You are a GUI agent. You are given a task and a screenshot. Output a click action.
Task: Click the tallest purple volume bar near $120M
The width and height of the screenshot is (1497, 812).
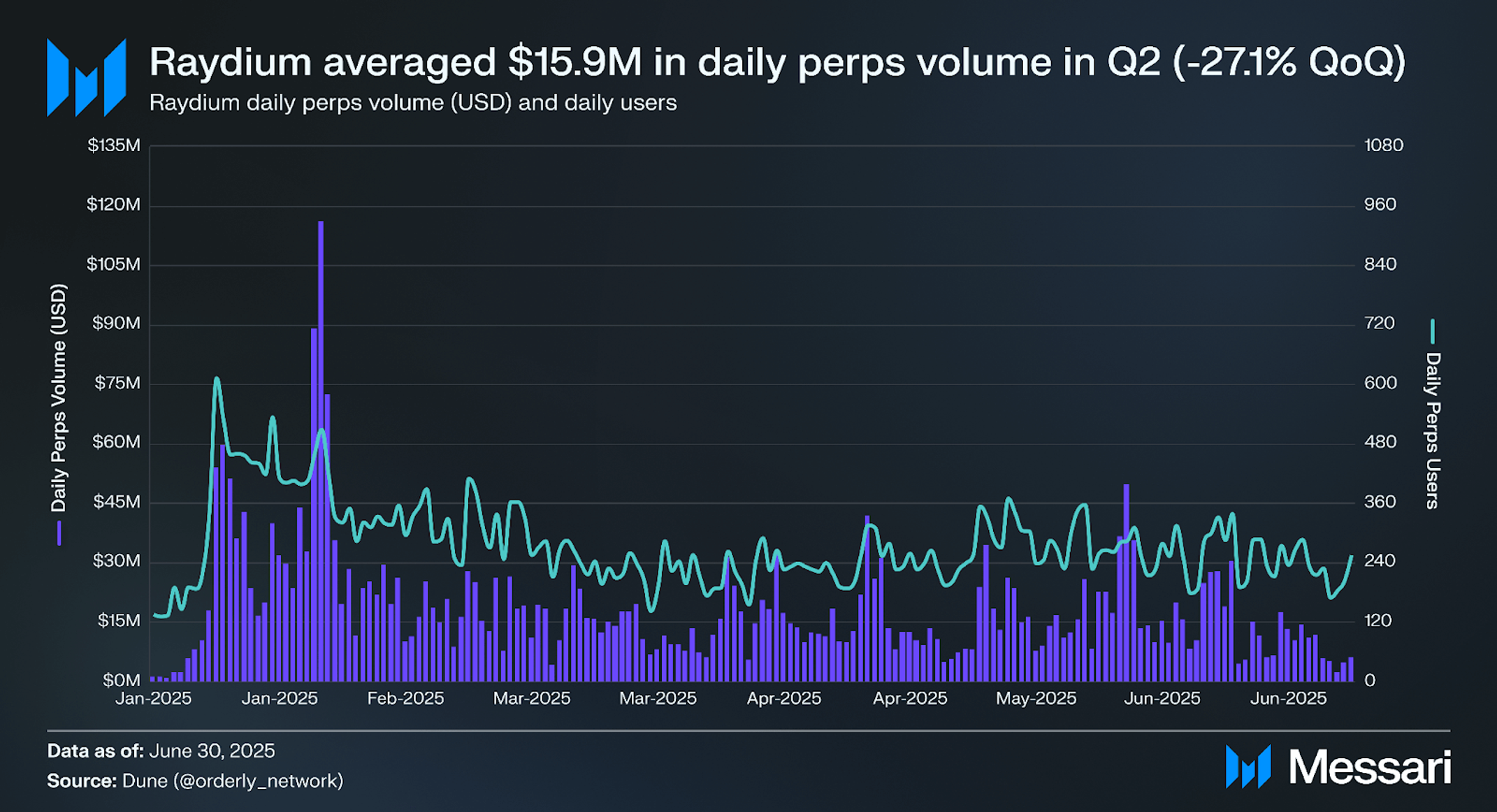tap(320, 451)
